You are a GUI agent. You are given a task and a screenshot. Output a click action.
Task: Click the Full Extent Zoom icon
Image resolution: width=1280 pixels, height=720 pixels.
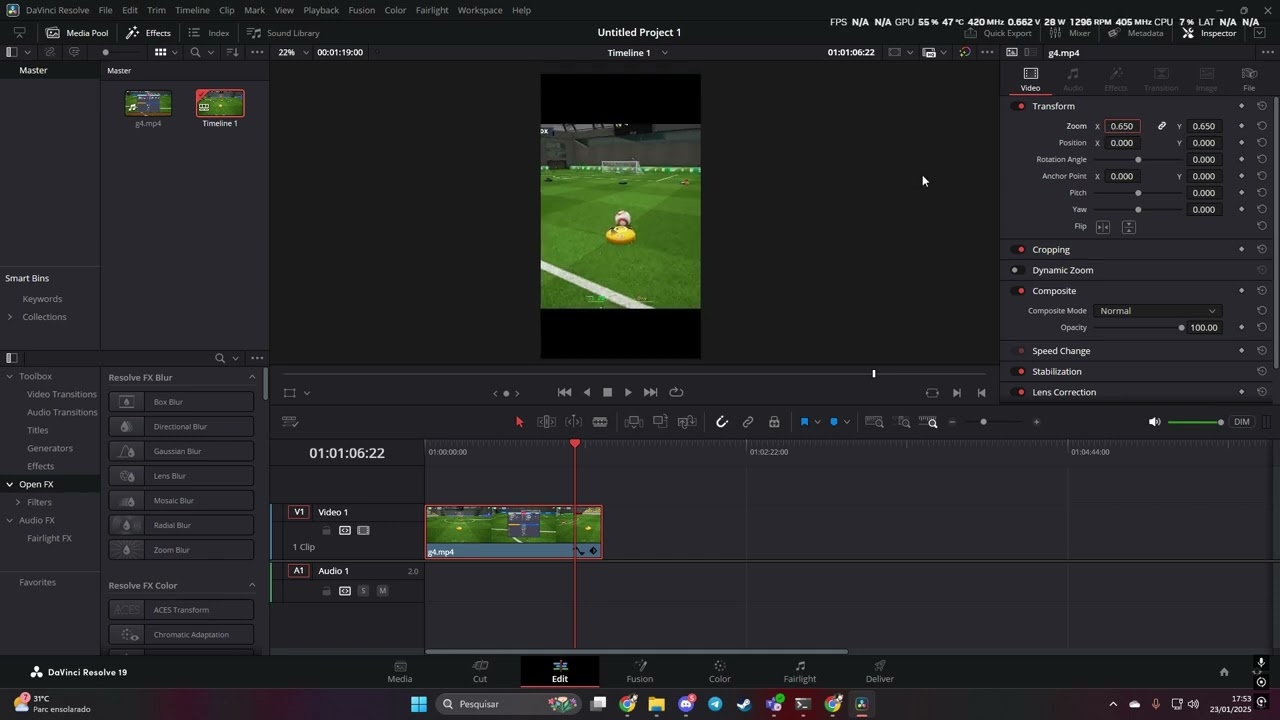click(874, 422)
